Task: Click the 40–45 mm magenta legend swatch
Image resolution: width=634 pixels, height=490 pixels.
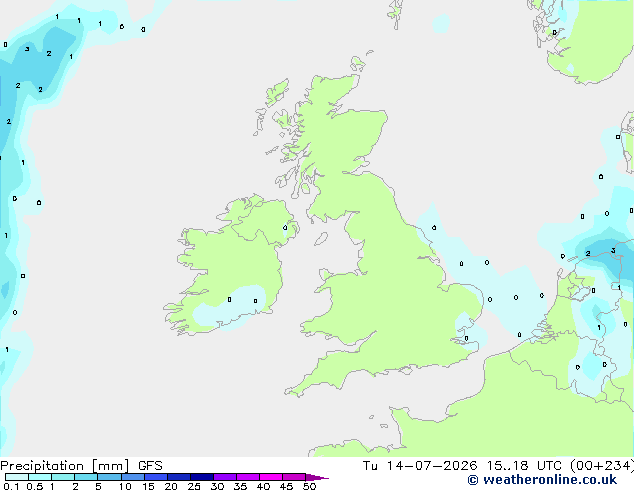Action: pyautogui.click(x=271, y=477)
